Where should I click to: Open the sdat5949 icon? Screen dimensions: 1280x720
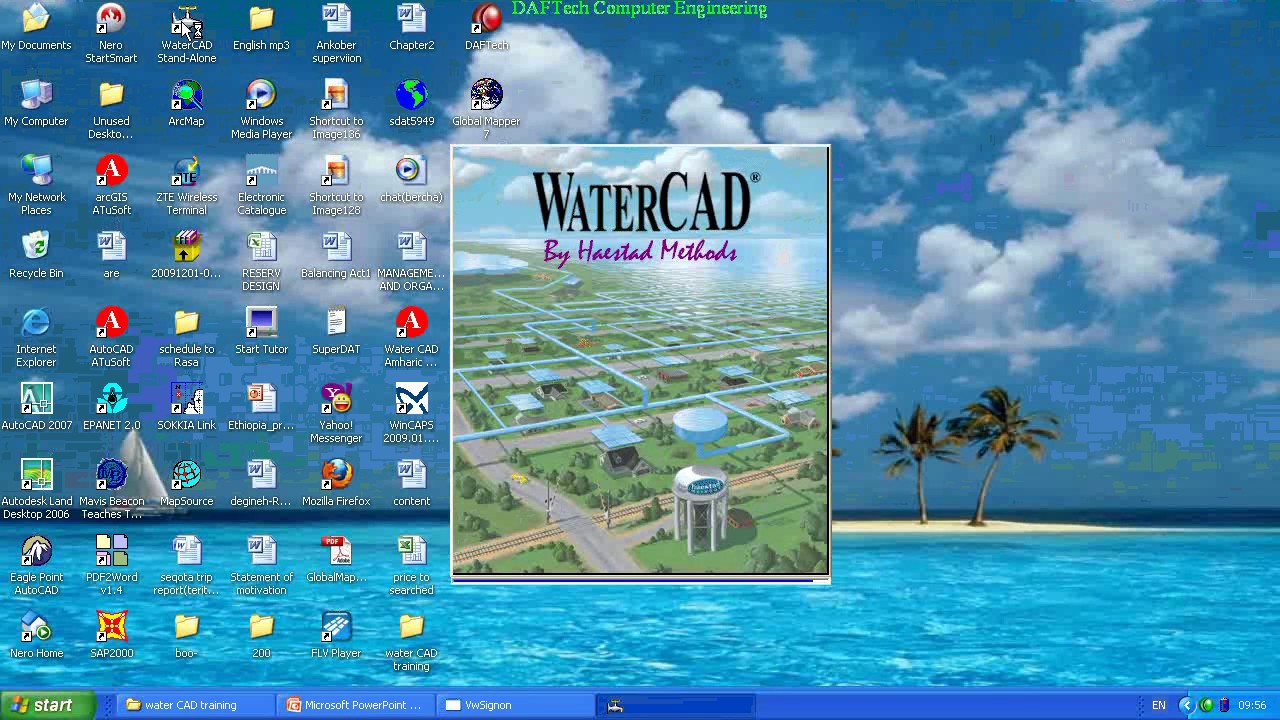coord(411,95)
